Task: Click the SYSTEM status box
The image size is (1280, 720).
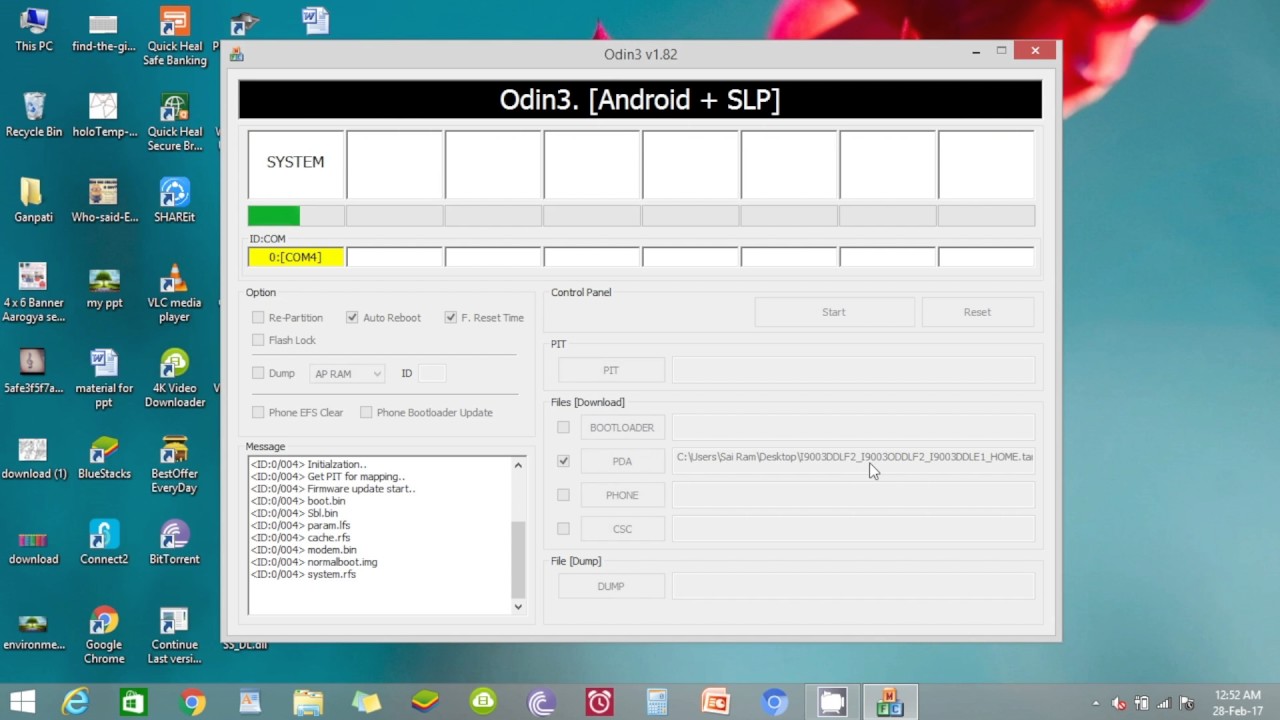Action: 295,163
